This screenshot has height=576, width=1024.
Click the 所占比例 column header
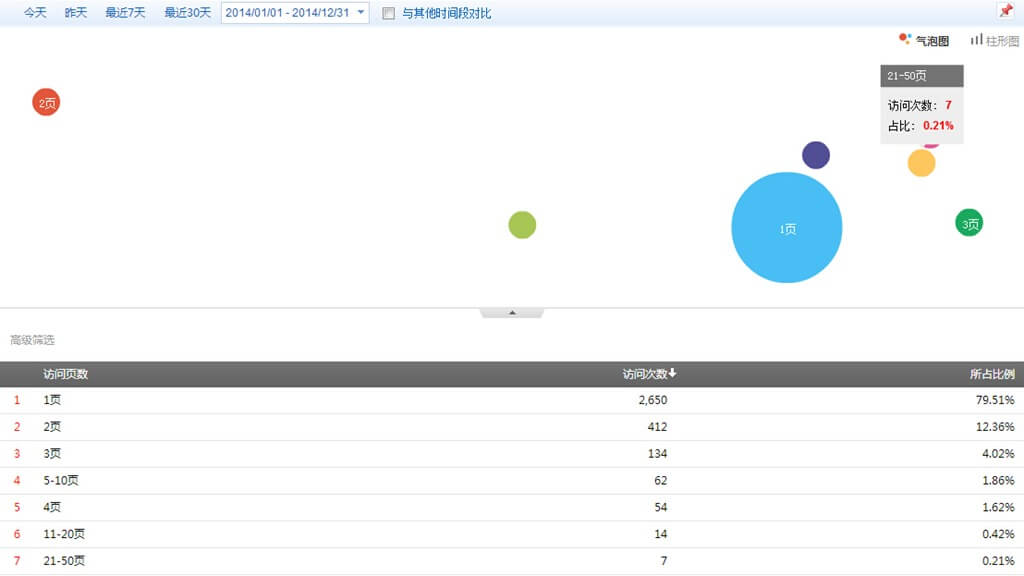(992, 374)
